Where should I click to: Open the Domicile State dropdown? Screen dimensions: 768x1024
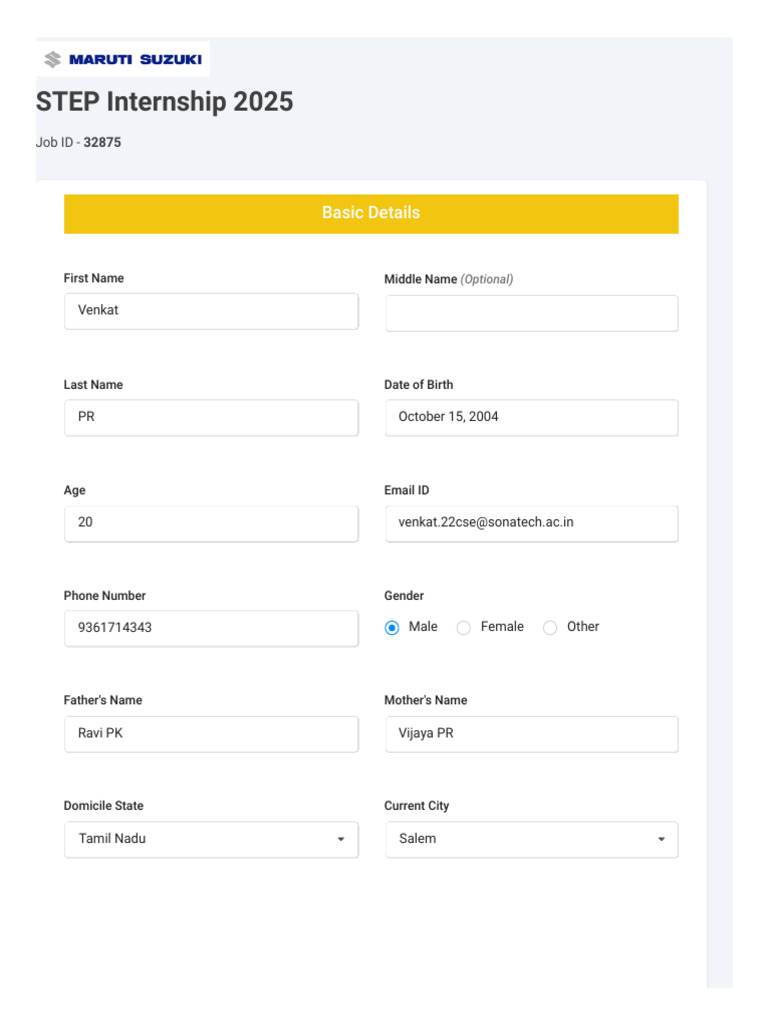(x=210, y=839)
